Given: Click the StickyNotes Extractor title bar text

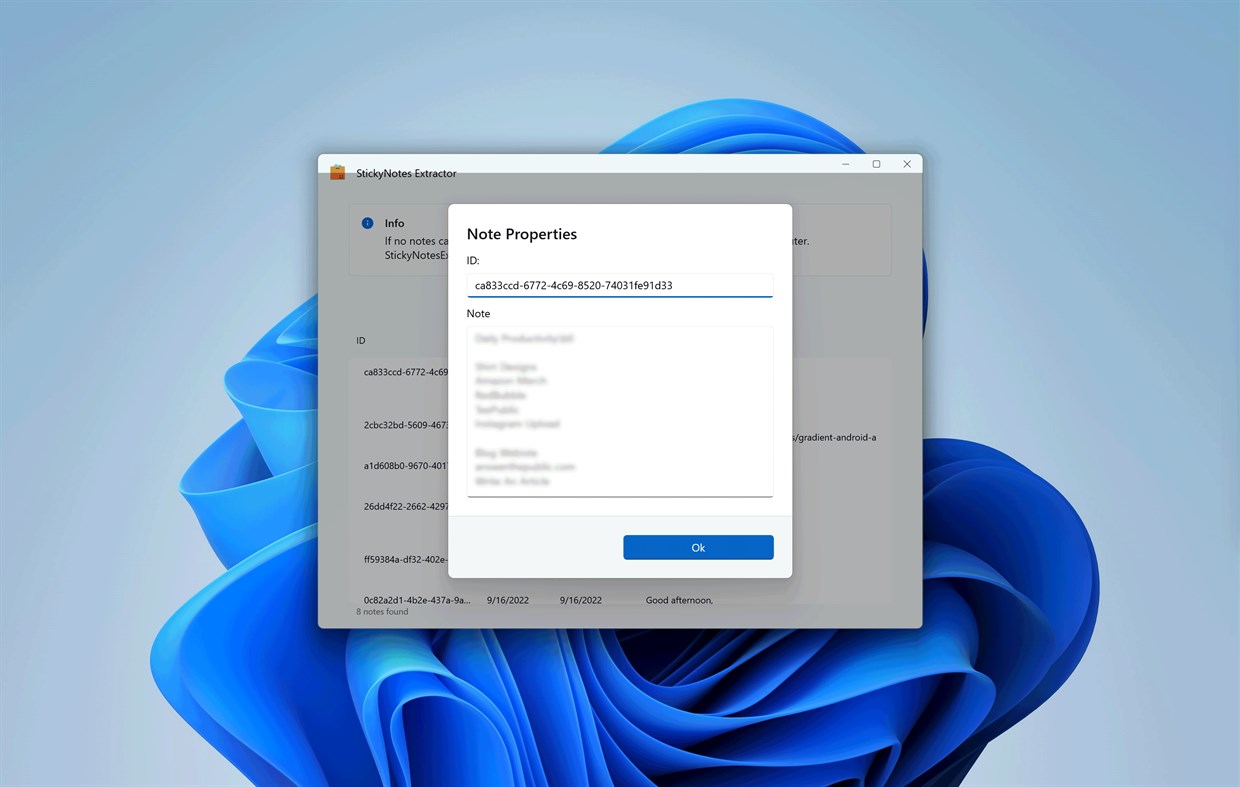Looking at the screenshot, I should [x=405, y=172].
